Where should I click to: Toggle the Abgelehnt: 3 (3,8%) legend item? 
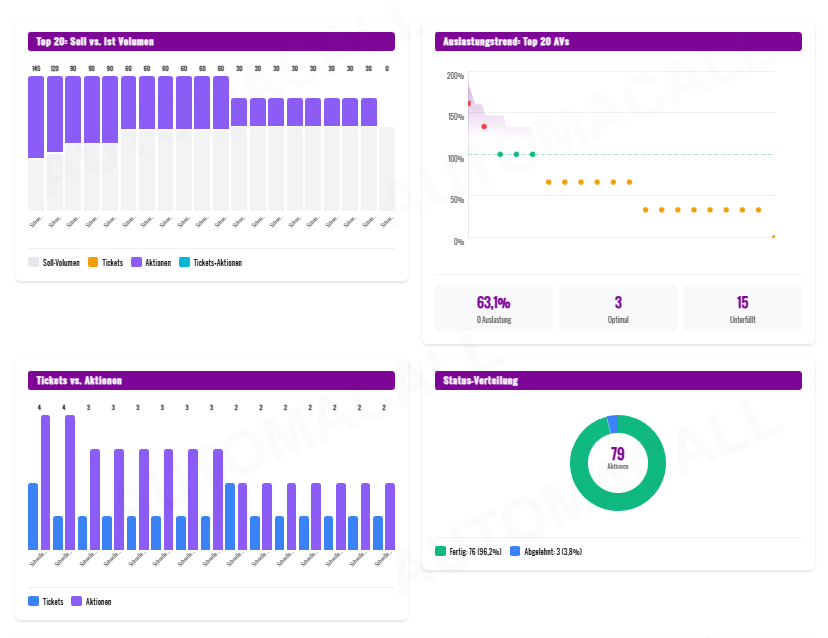pyautogui.click(x=545, y=551)
